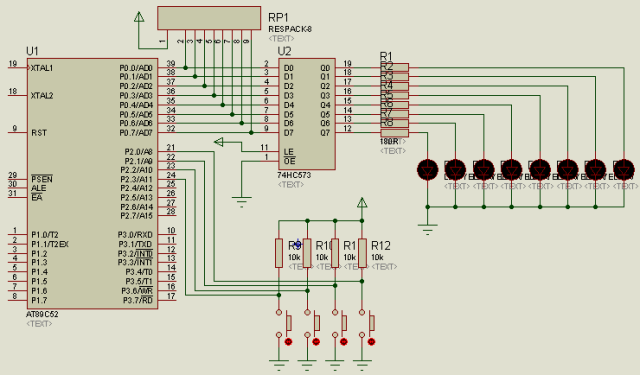Click the 74HC573 latch chip U2
640x375 pixels.
pyautogui.click(x=307, y=114)
